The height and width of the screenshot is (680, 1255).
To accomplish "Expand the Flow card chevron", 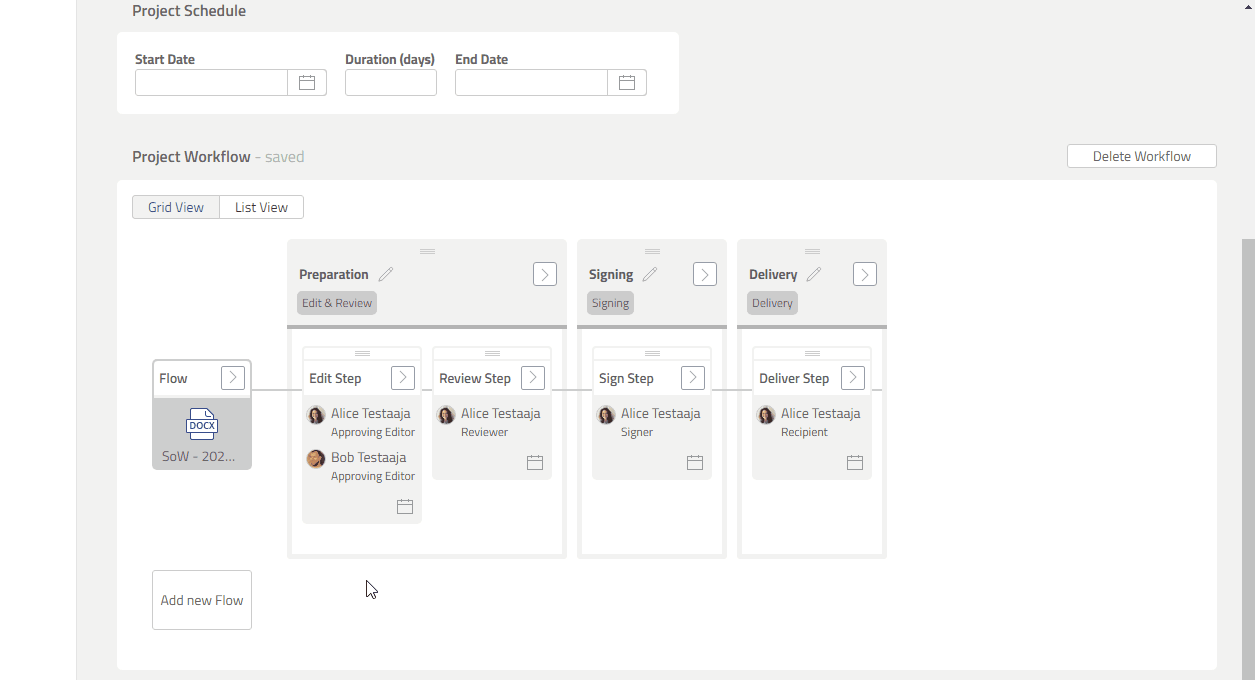I will pos(233,377).
